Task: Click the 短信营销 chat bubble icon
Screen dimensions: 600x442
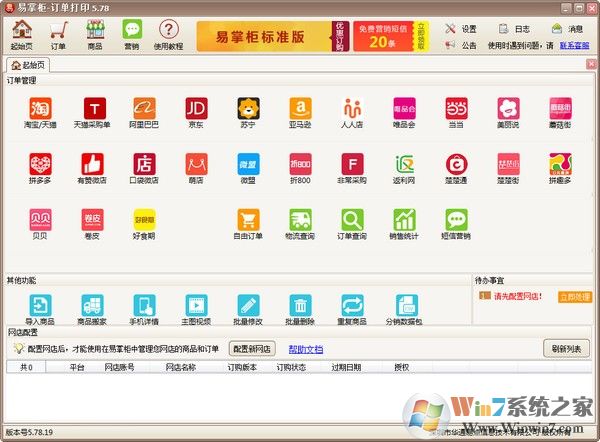Action: [x=457, y=220]
